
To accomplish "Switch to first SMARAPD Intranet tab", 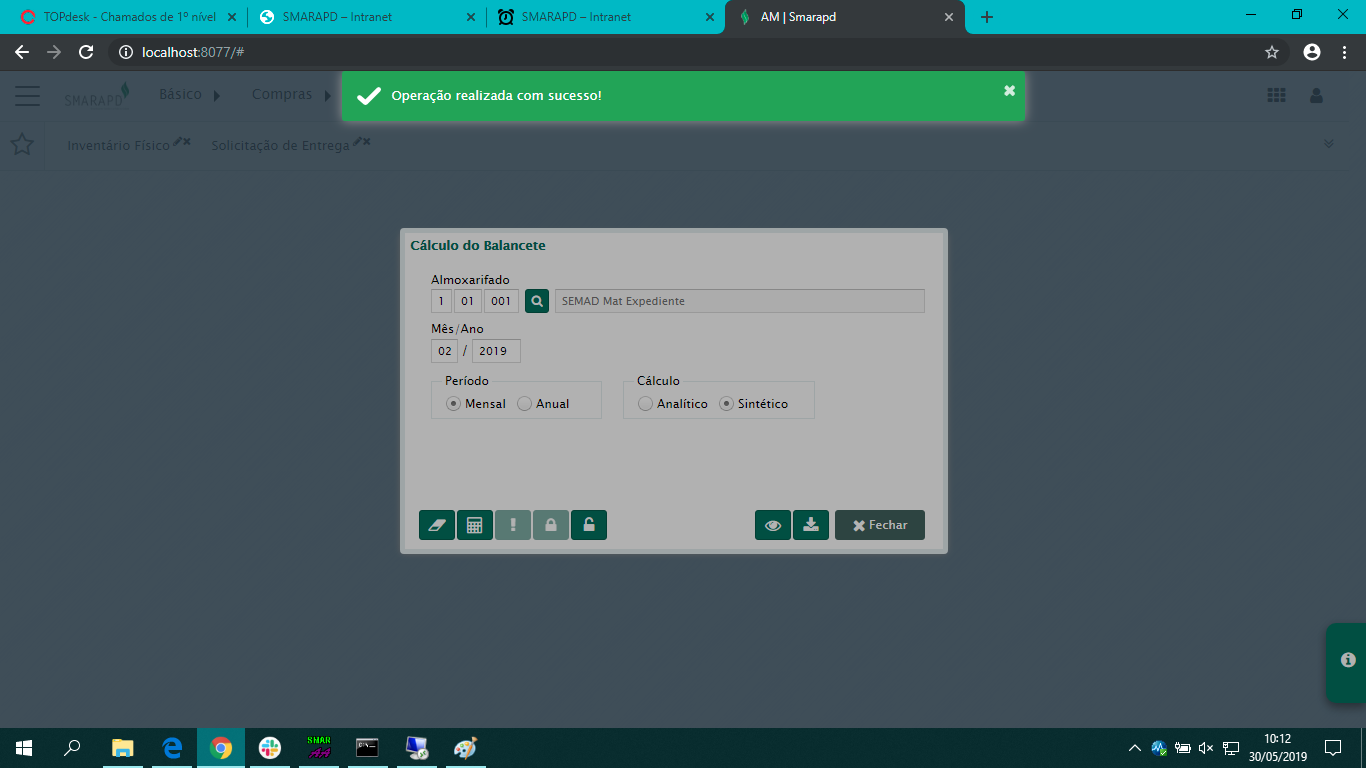I will [366, 17].
